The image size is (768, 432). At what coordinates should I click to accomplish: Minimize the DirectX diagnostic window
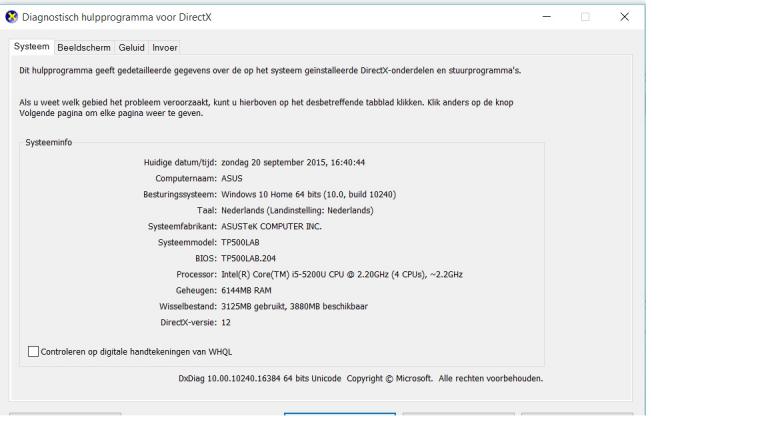547,17
